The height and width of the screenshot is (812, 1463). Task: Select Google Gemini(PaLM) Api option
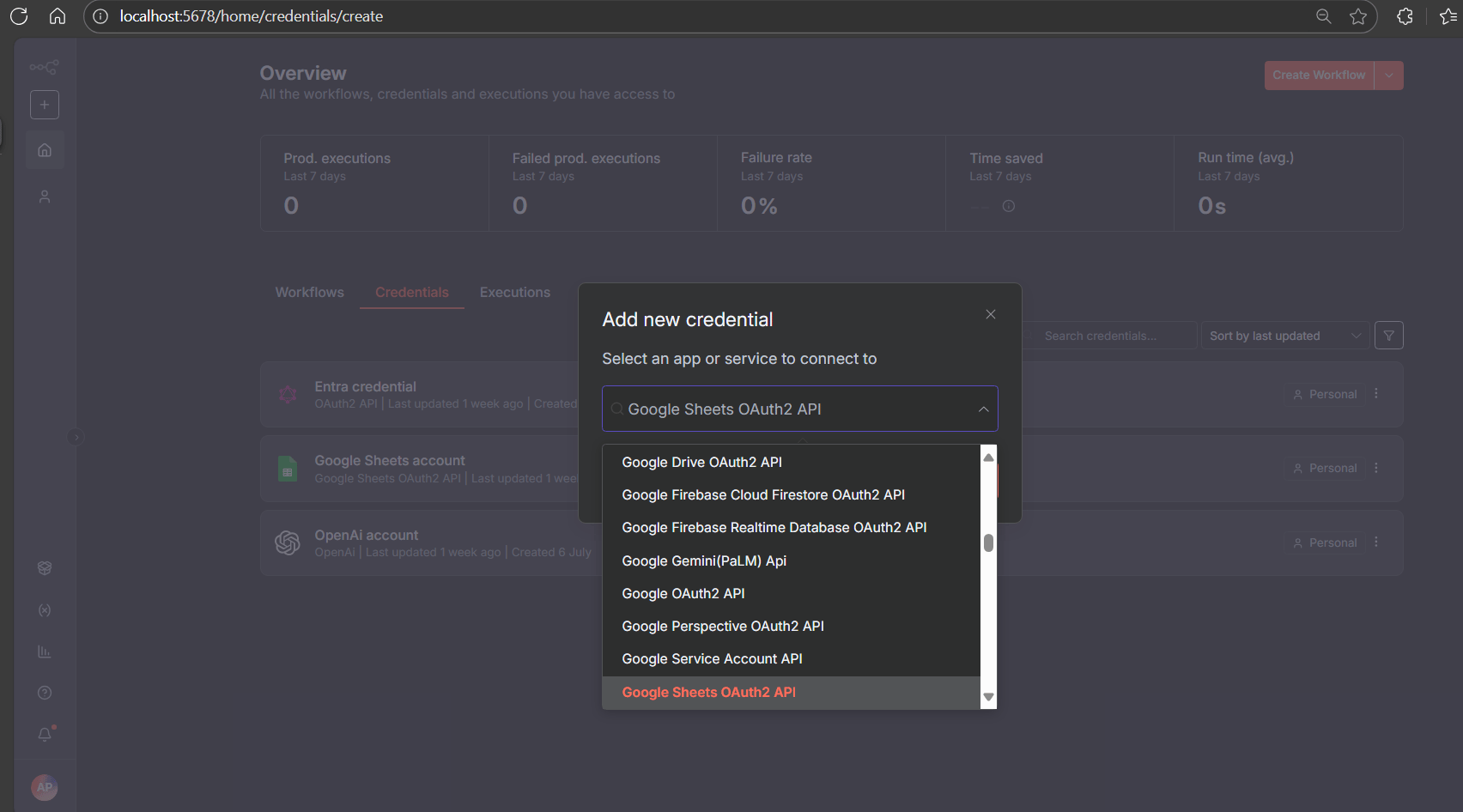tap(791, 561)
